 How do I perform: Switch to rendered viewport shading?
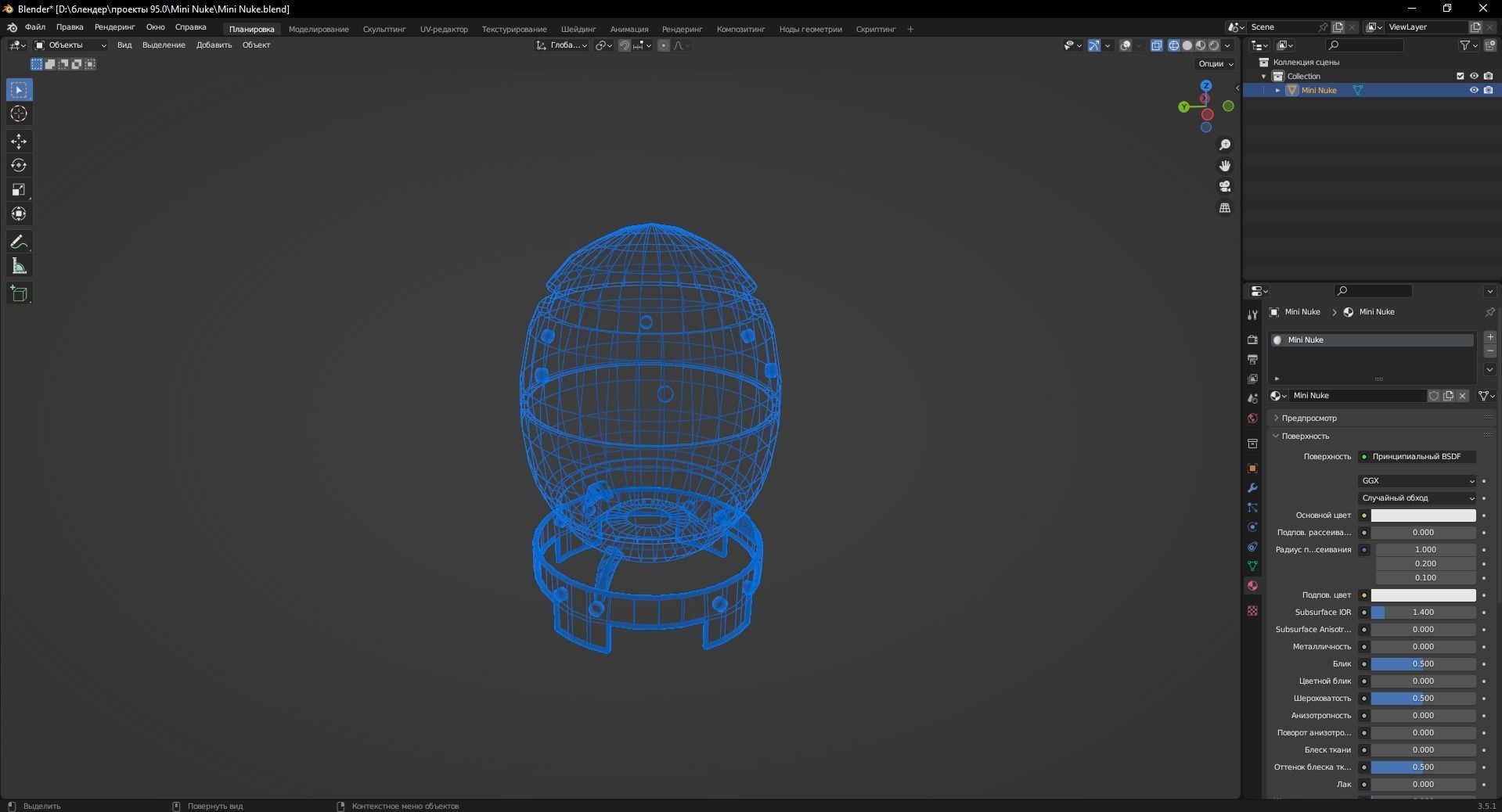point(1214,45)
